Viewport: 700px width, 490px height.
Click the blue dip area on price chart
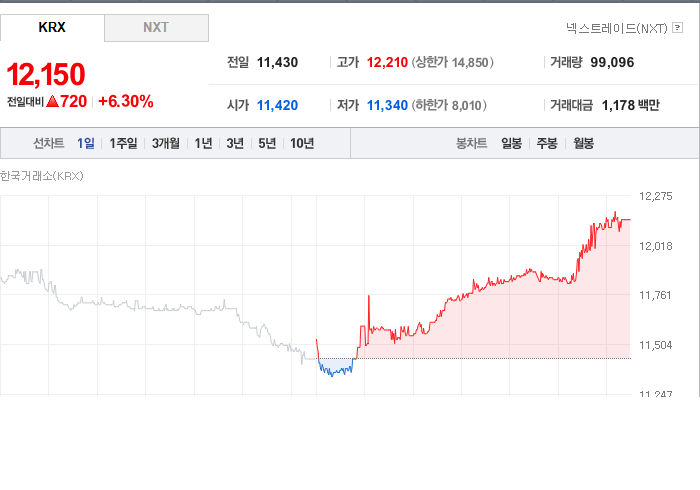tap(336, 365)
